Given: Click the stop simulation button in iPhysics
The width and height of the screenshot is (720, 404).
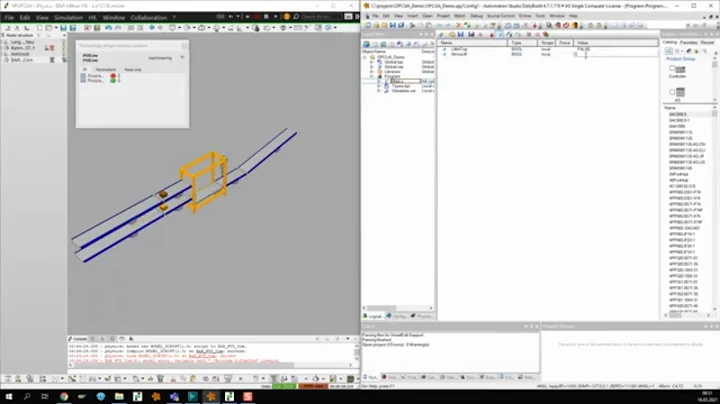Looking at the screenshot, I should [x=266, y=17].
